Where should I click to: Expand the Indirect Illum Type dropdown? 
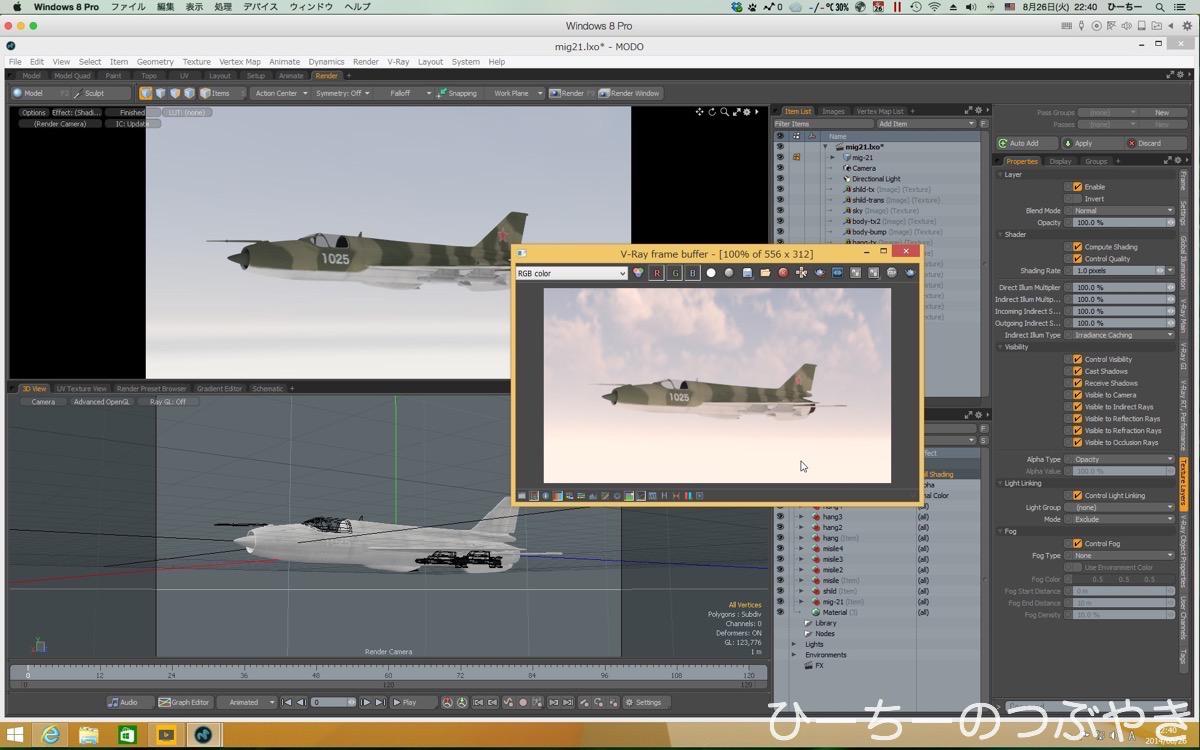coord(1124,335)
